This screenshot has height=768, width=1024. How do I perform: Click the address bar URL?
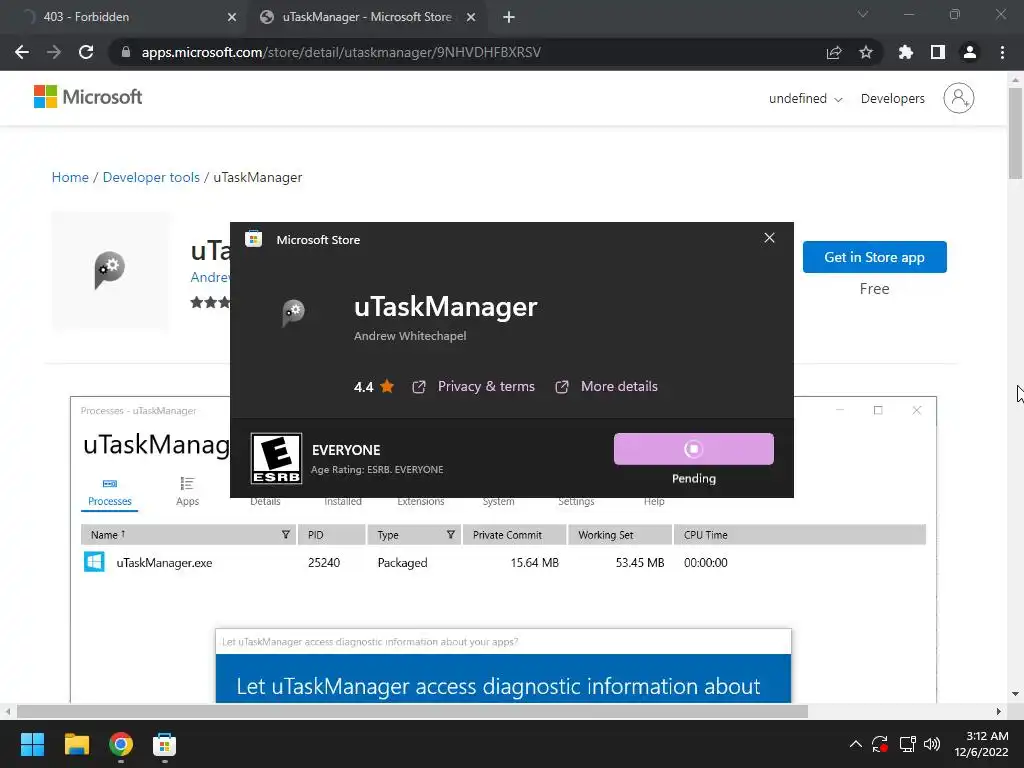point(341,52)
